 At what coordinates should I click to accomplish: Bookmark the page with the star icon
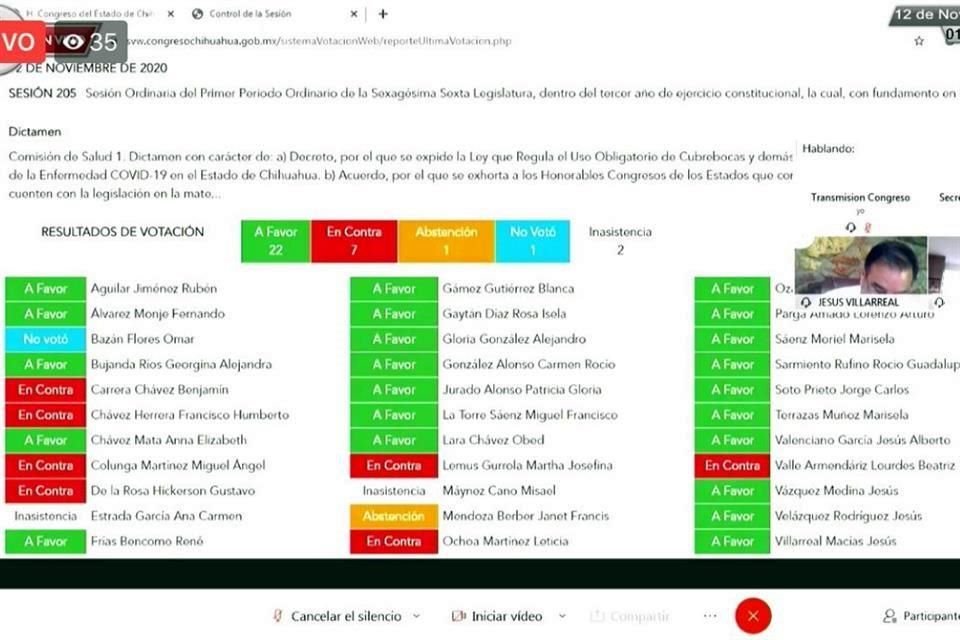(x=919, y=41)
